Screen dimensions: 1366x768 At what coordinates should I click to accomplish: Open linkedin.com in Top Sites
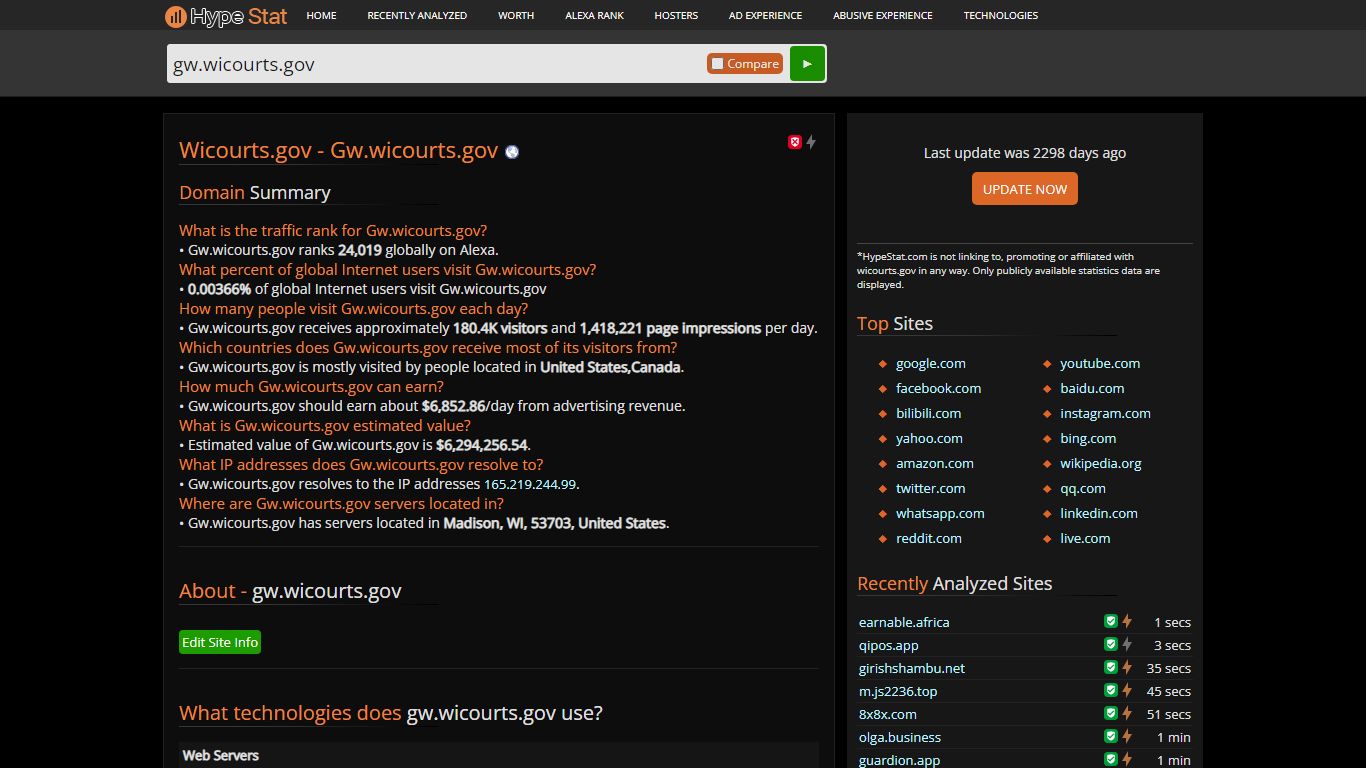coord(1099,513)
